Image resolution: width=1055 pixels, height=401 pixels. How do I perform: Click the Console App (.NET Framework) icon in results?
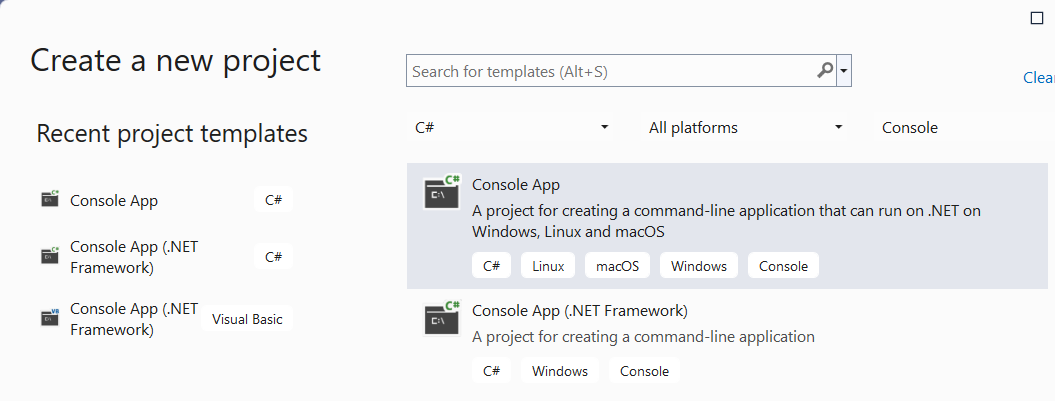tap(442, 318)
